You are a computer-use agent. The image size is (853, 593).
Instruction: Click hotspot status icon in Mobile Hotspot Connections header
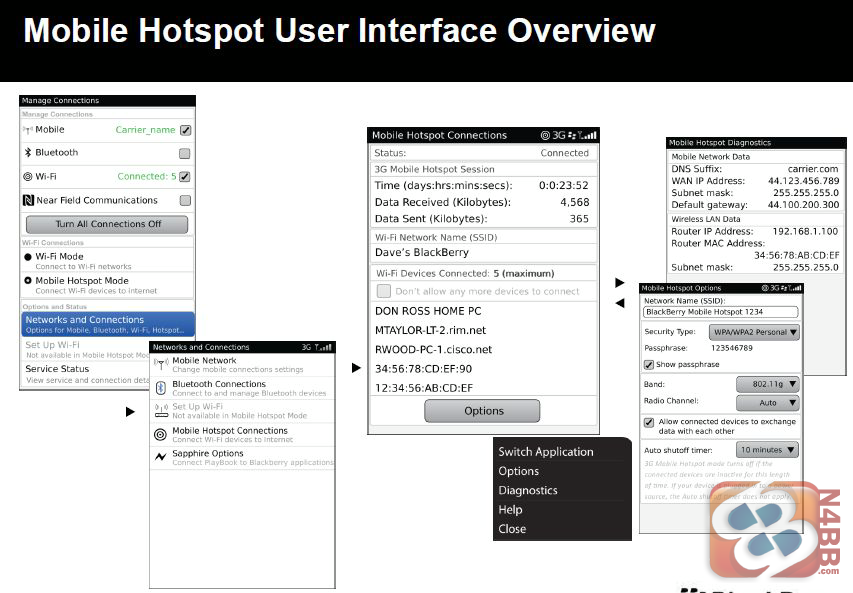coord(545,135)
